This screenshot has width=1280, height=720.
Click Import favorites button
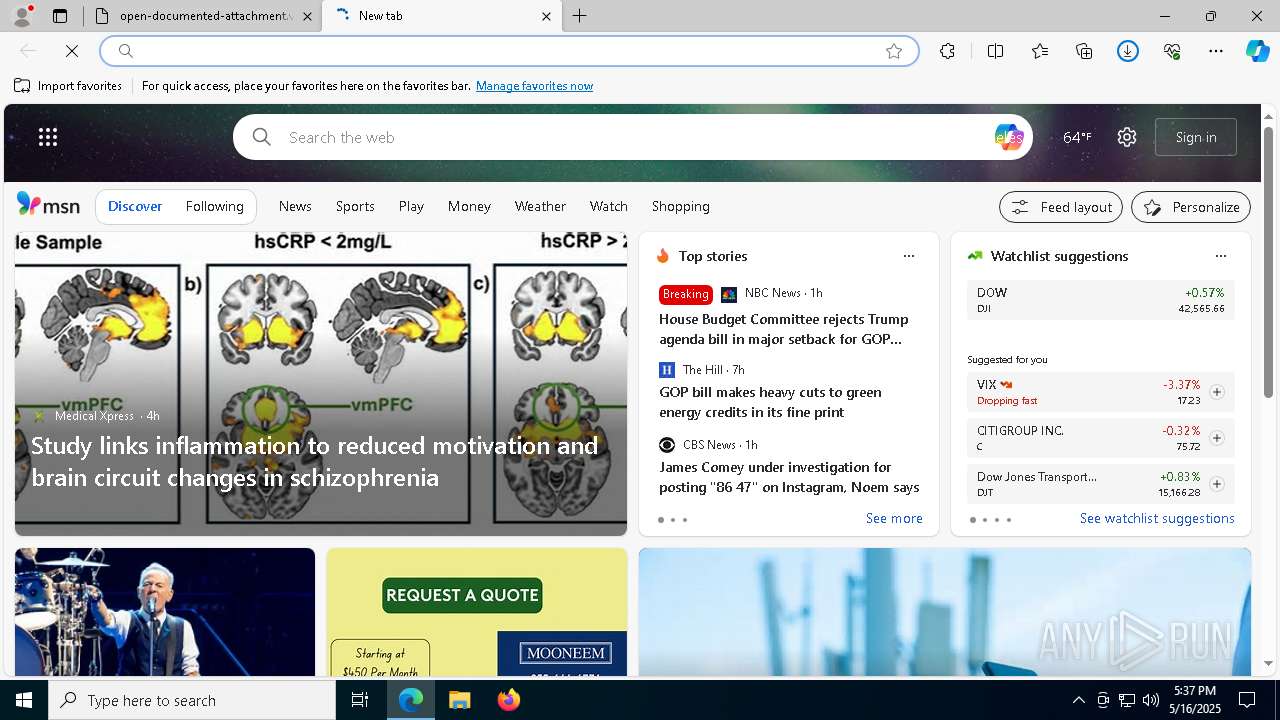coord(68,86)
